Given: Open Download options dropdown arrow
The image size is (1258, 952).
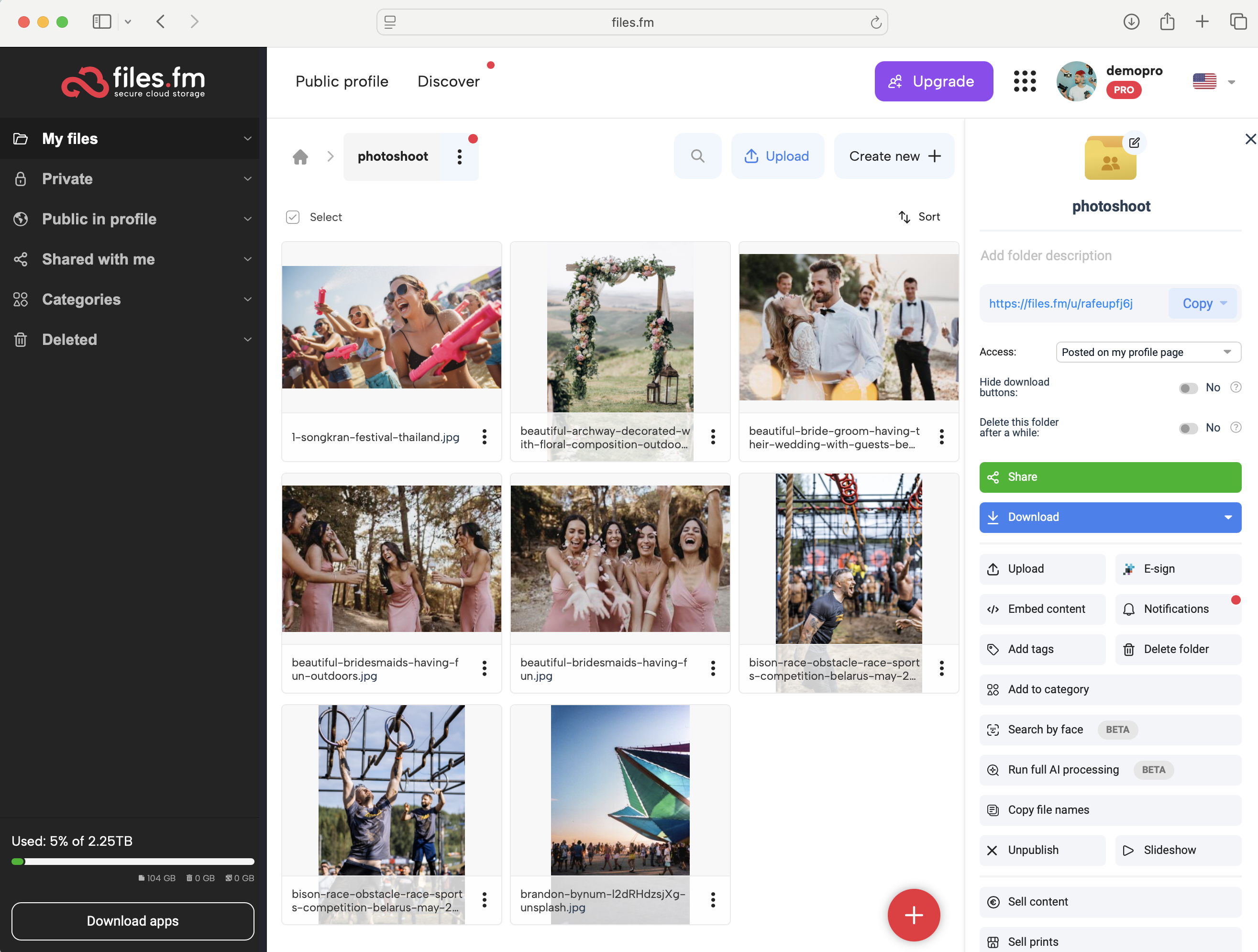Looking at the screenshot, I should point(1228,517).
